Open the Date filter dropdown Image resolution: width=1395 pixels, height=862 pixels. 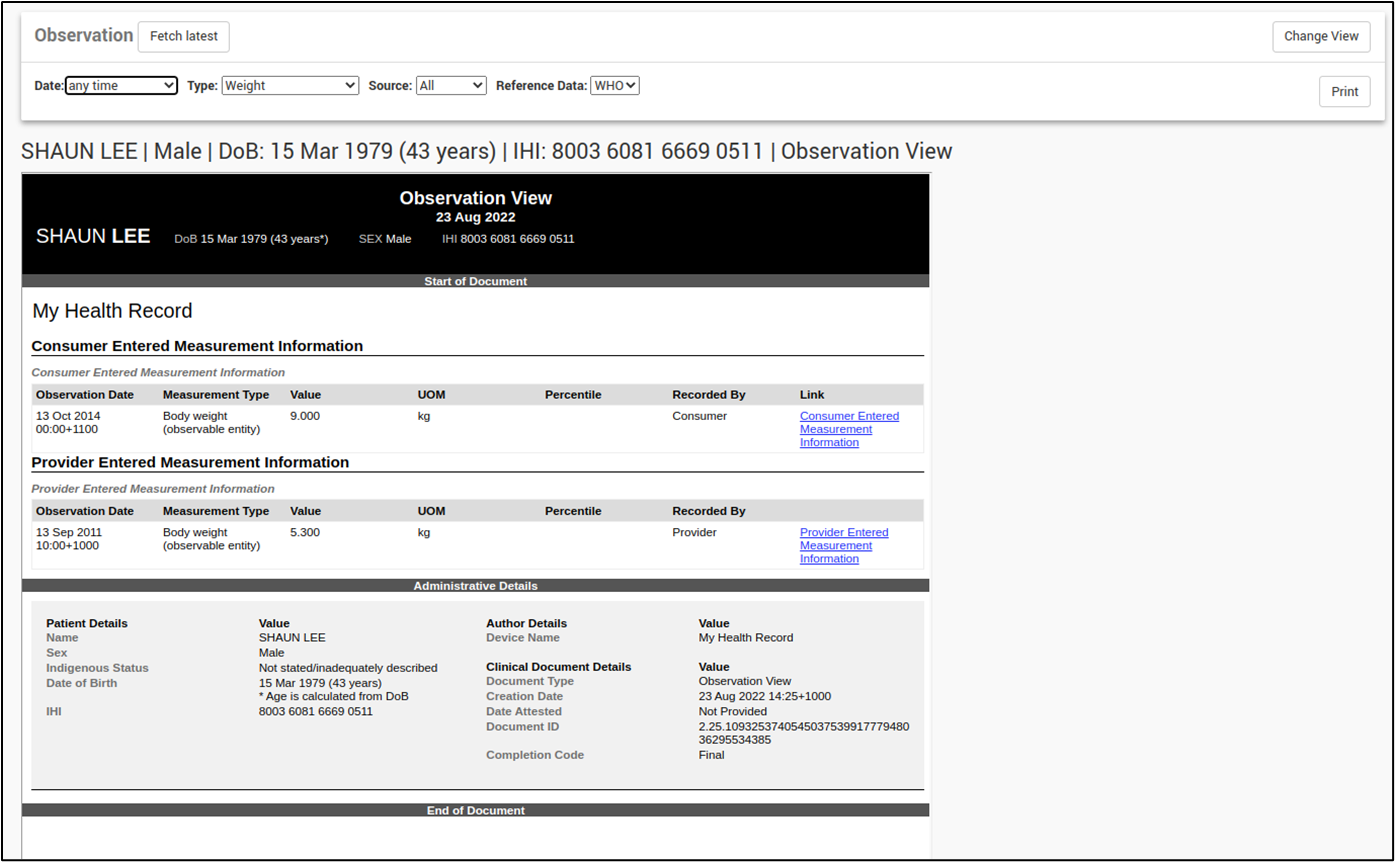(x=121, y=86)
